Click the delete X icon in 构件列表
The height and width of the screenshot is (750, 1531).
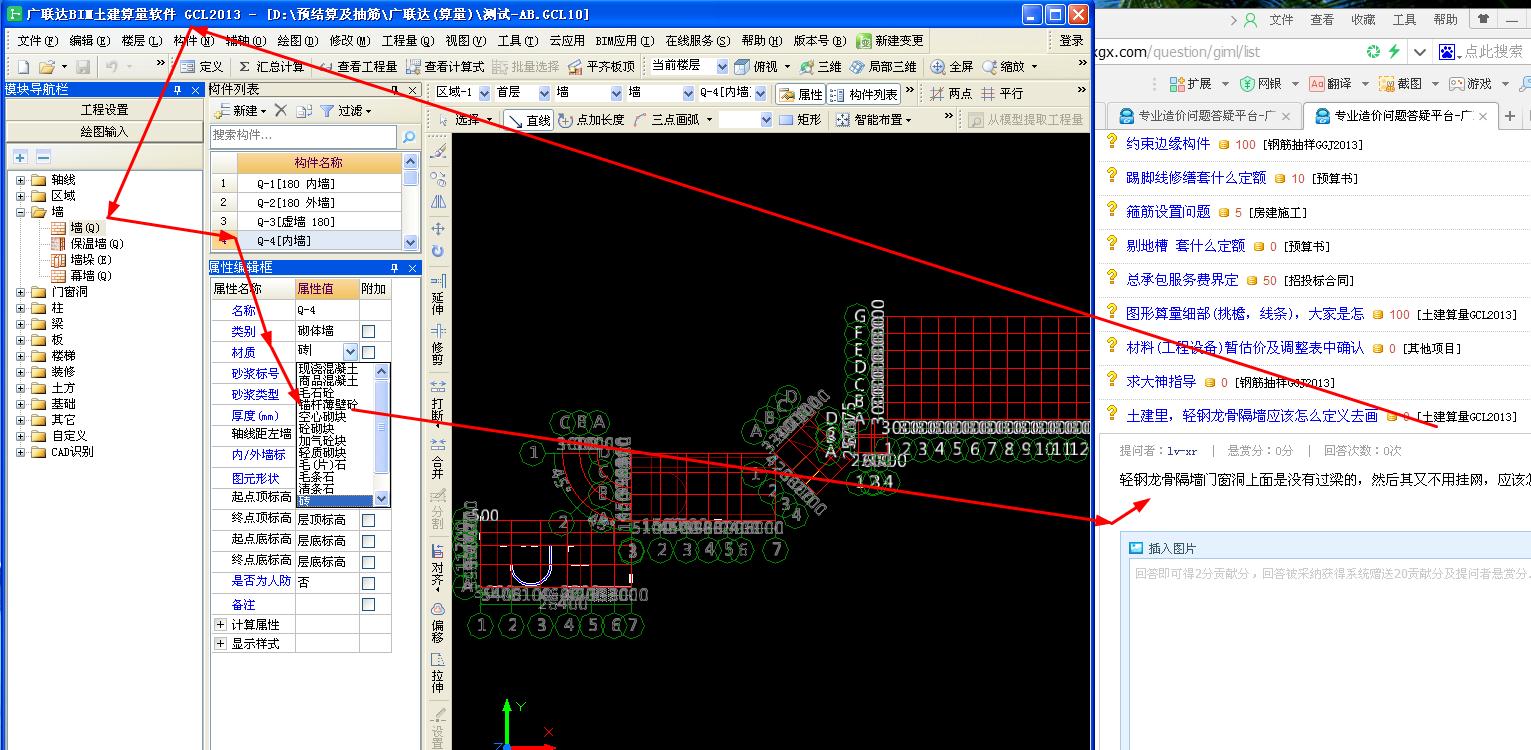coord(281,110)
